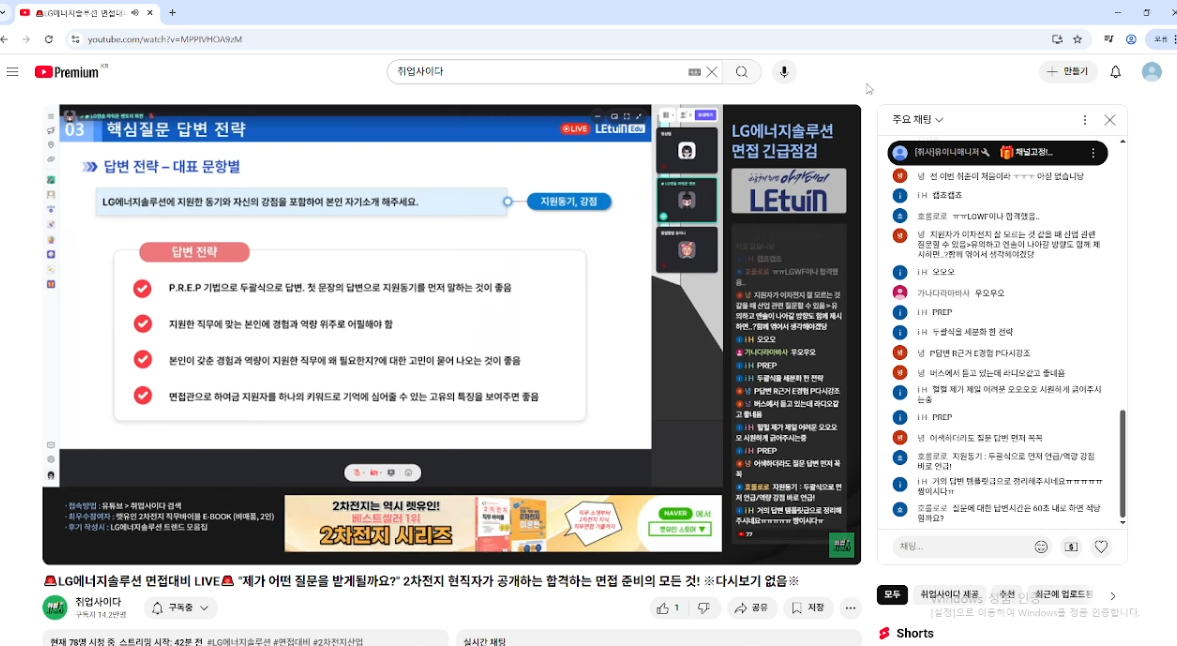
Task: Dislike the video with thumbs down
Action: [x=704, y=608]
